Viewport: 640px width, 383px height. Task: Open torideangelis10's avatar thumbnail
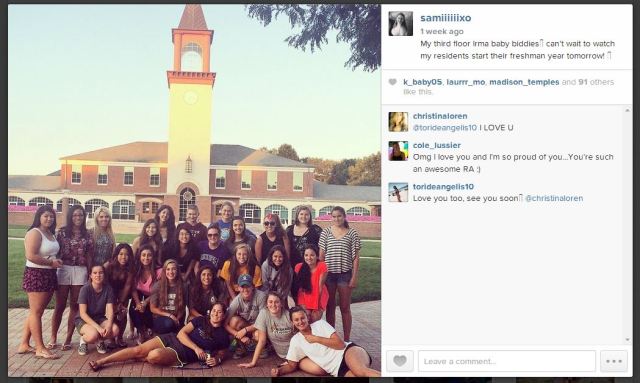(398, 192)
